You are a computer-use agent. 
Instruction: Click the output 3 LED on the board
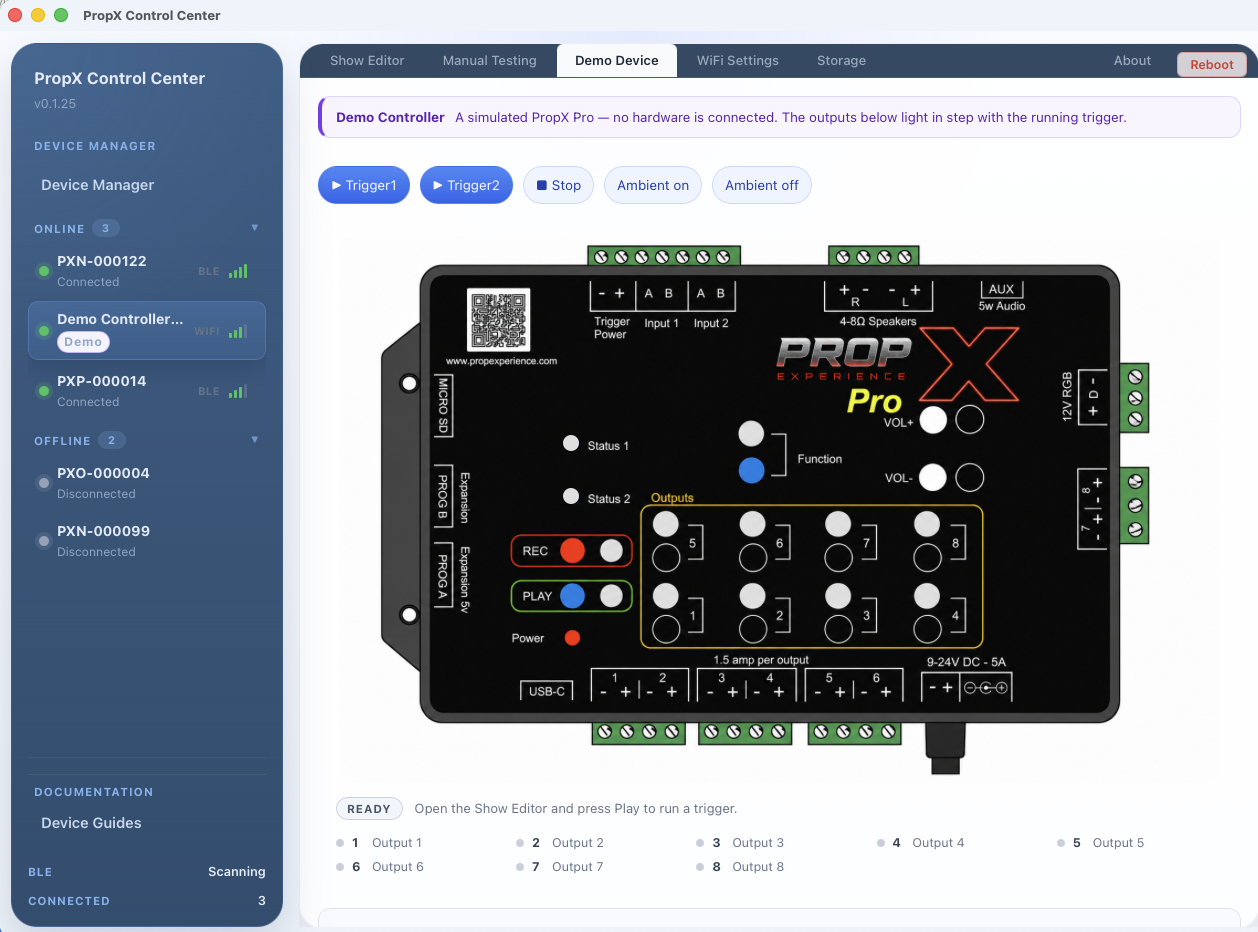pos(838,597)
